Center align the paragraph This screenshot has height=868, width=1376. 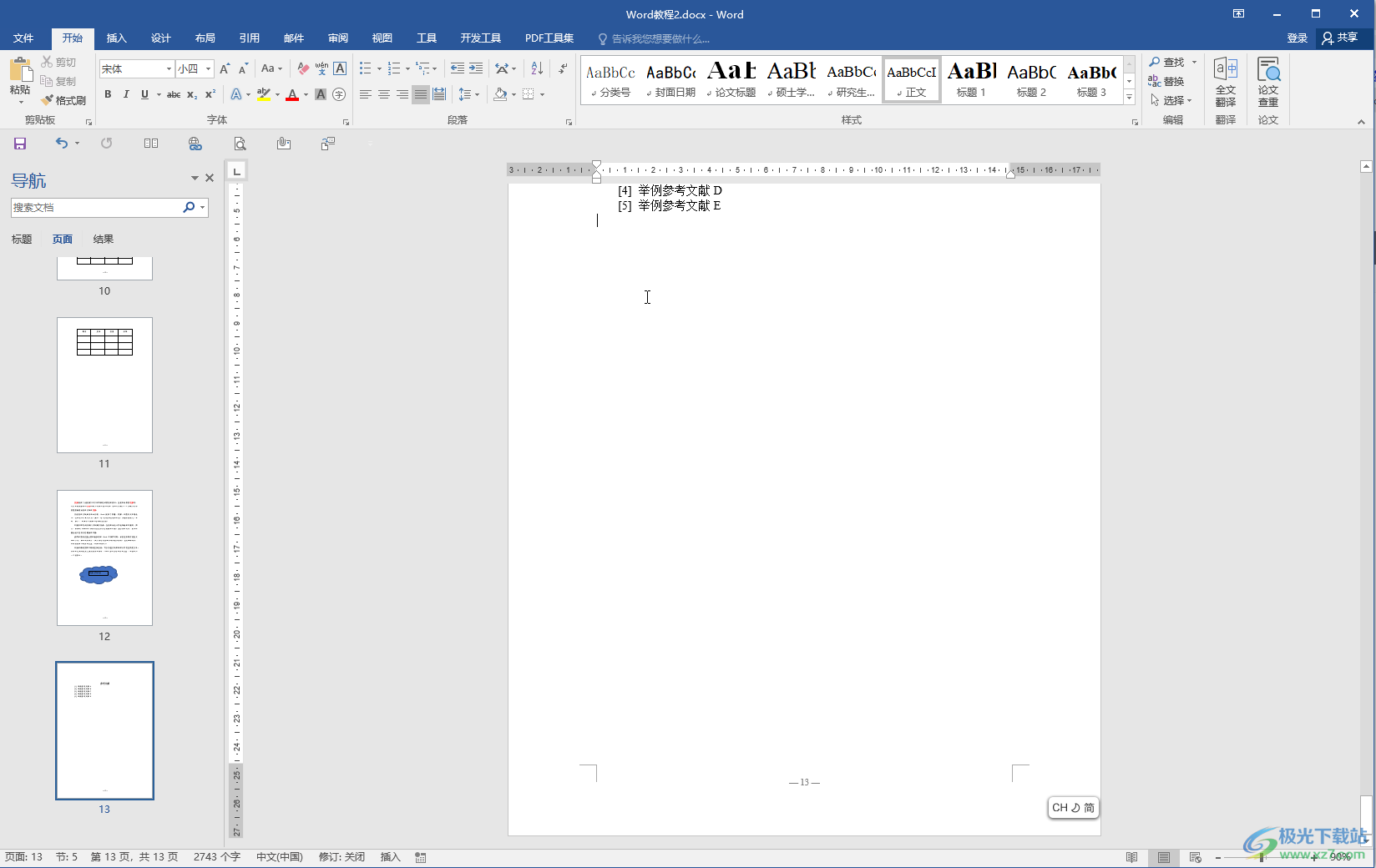point(384,94)
